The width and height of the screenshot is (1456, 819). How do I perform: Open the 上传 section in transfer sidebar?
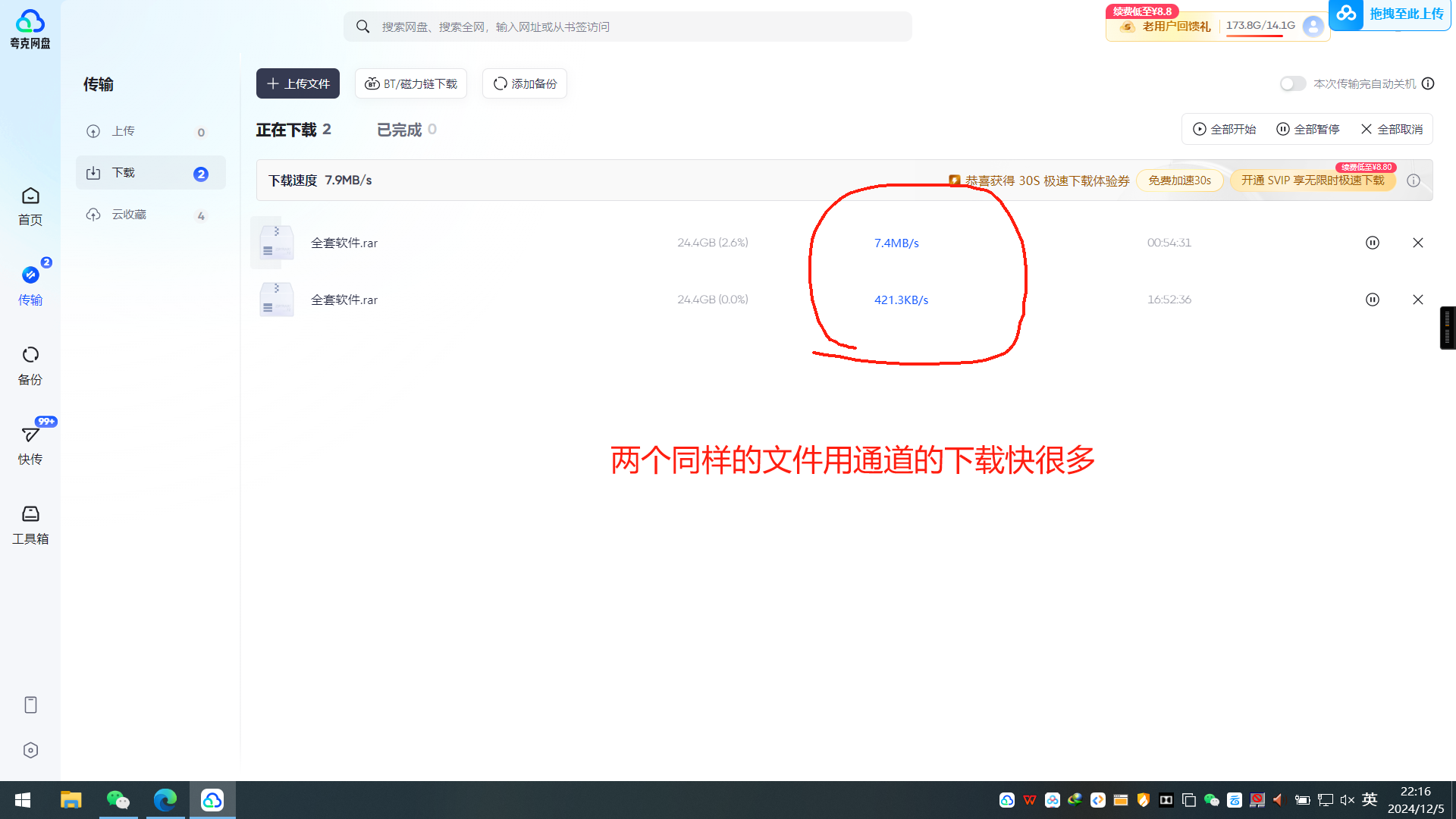point(151,131)
